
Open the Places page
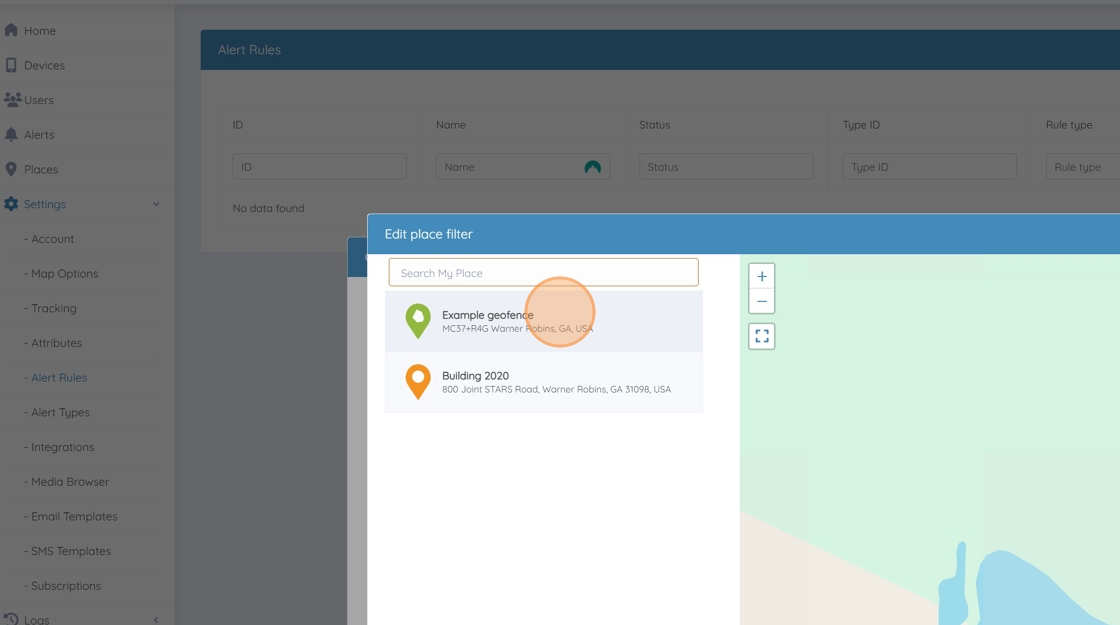pos(41,169)
